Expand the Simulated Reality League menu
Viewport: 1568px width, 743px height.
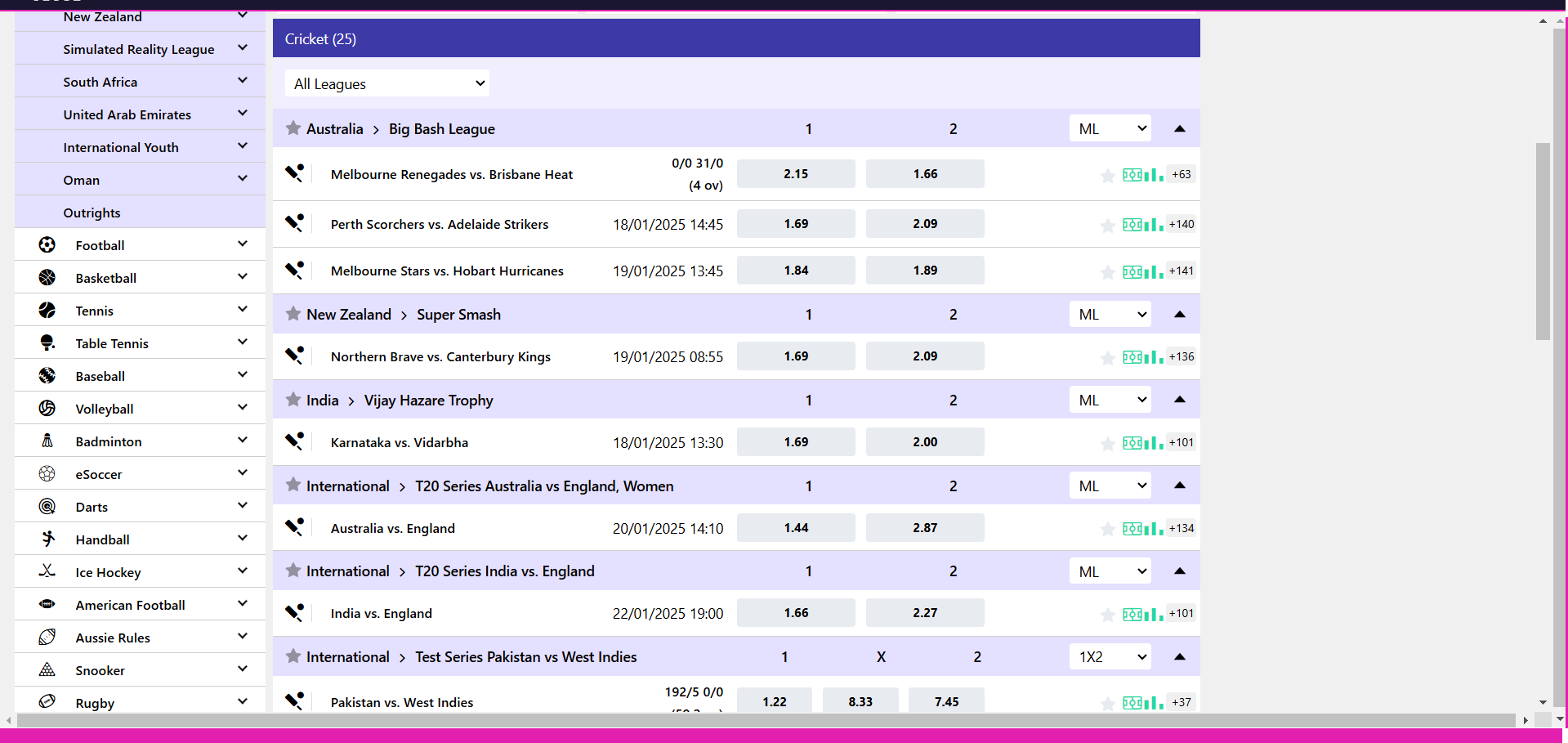(x=242, y=48)
